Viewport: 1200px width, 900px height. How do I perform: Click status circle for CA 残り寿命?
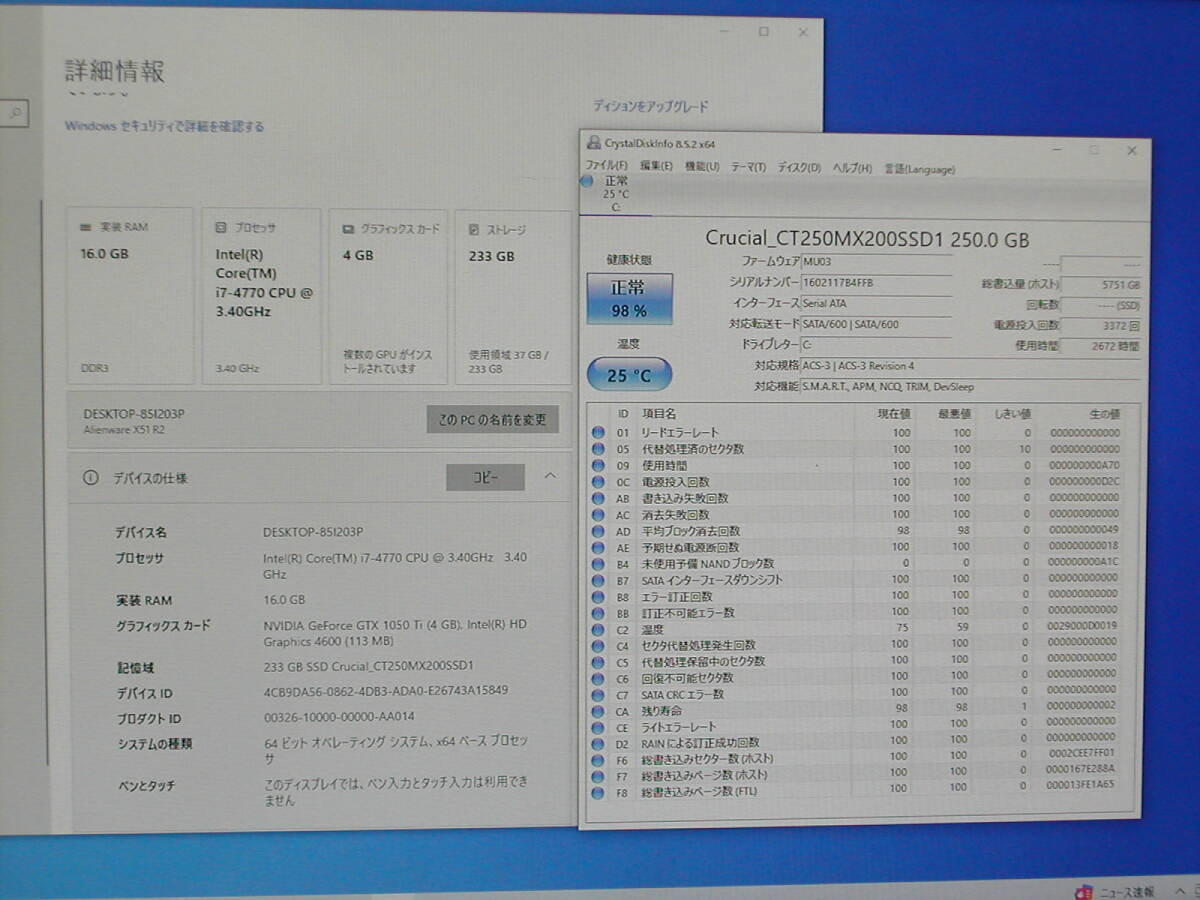598,711
